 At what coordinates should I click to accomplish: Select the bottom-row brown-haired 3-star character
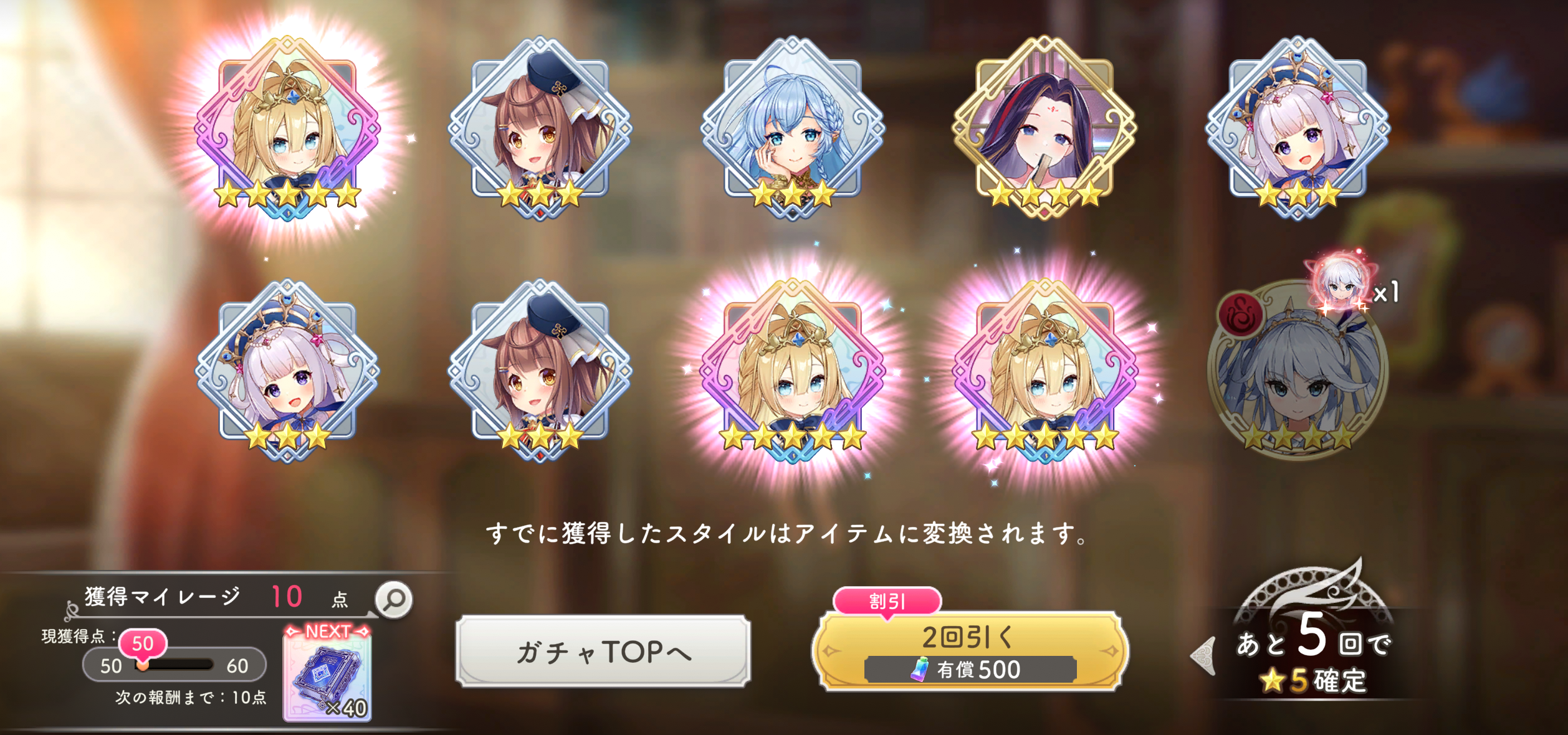point(540,371)
